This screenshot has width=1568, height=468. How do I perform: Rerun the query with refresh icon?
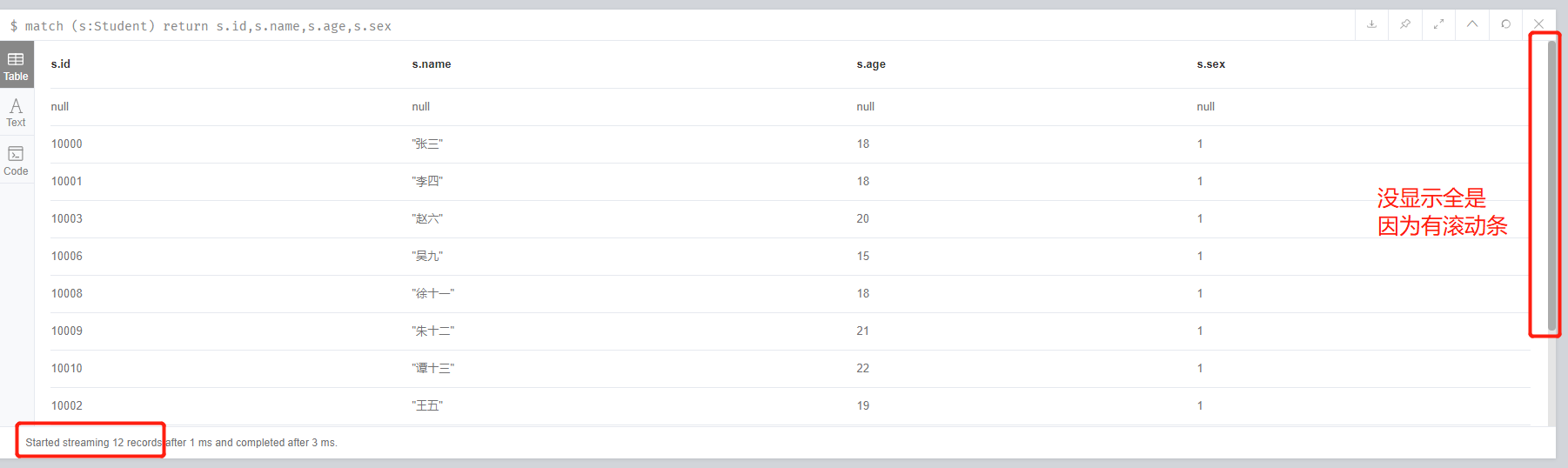click(1505, 24)
